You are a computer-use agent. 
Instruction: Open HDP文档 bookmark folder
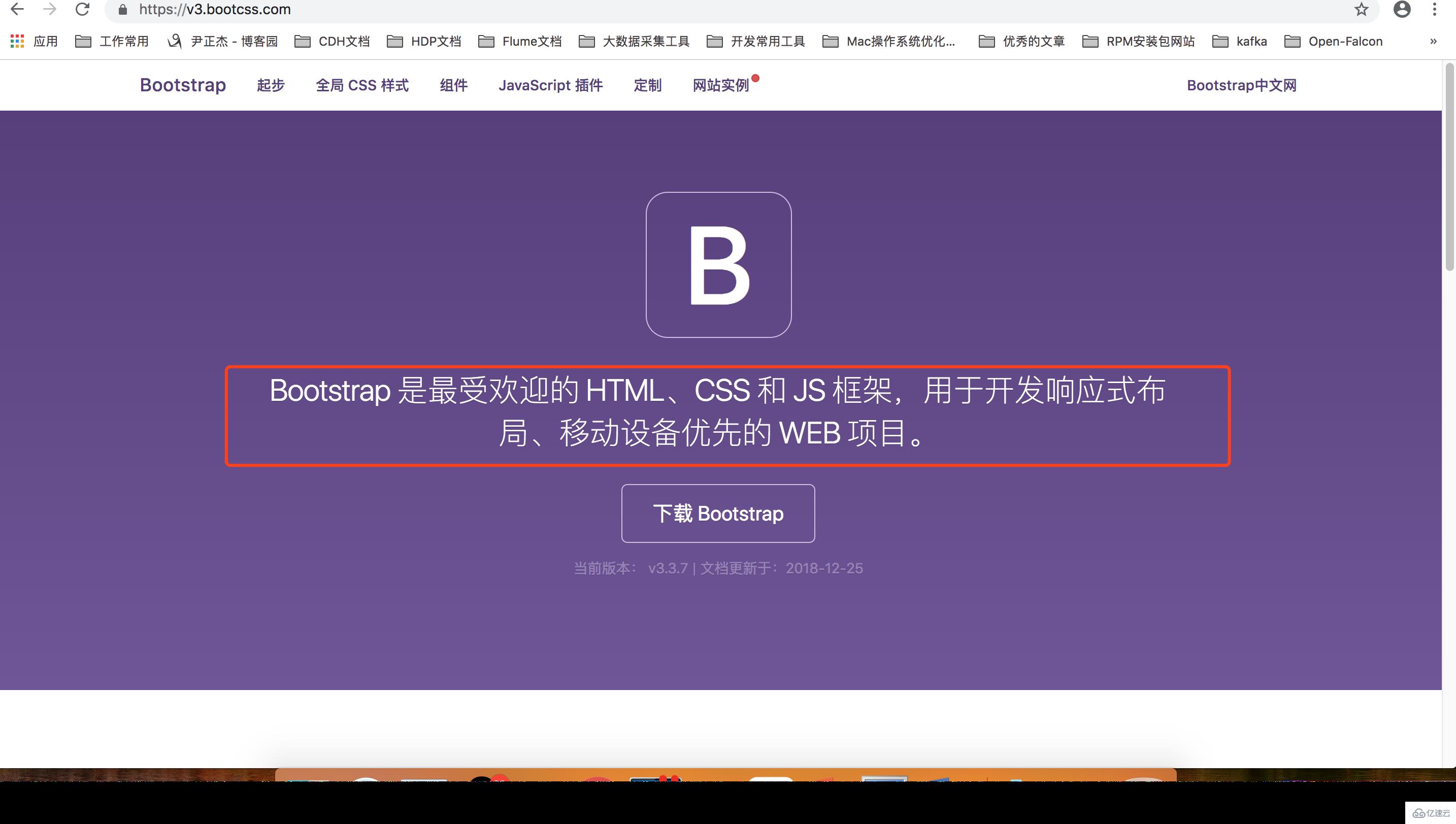click(423, 41)
